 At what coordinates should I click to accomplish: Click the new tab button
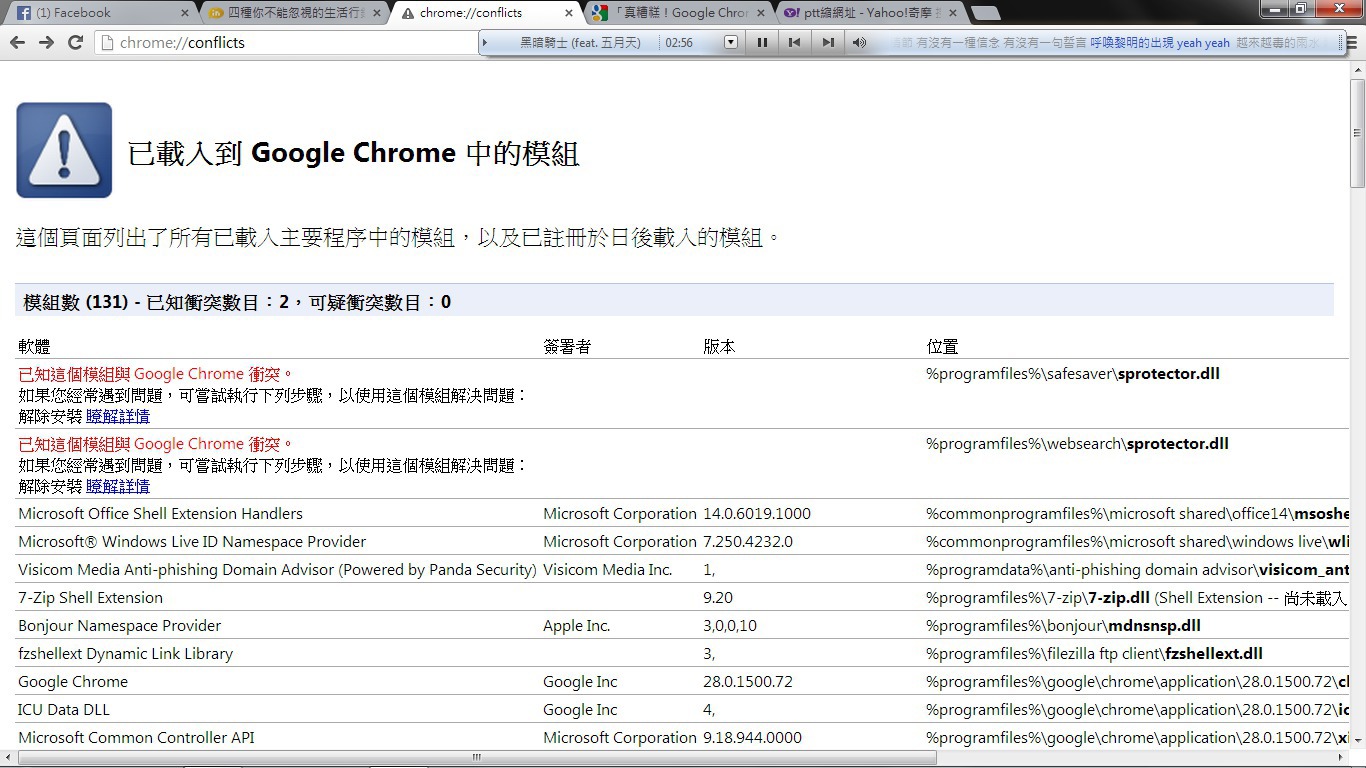pyautogui.click(x=985, y=13)
